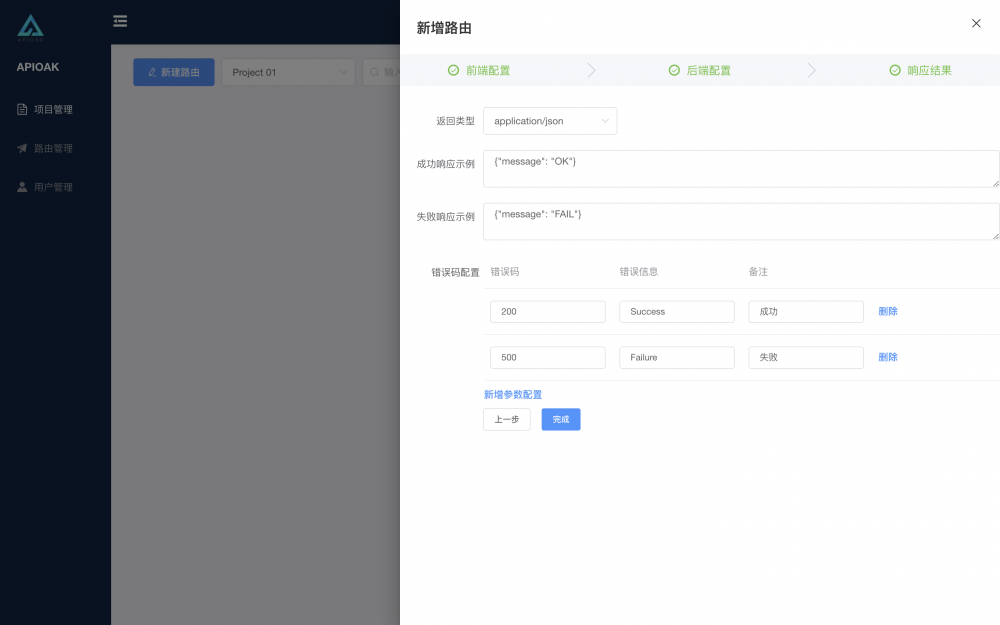Go back with the 上一步 button

point(506,419)
